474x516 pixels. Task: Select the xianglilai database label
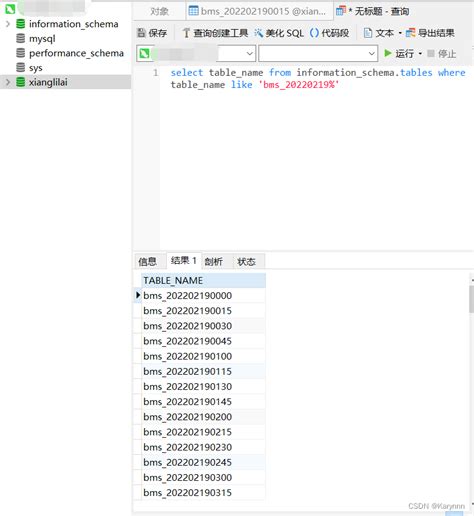pos(48,82)
